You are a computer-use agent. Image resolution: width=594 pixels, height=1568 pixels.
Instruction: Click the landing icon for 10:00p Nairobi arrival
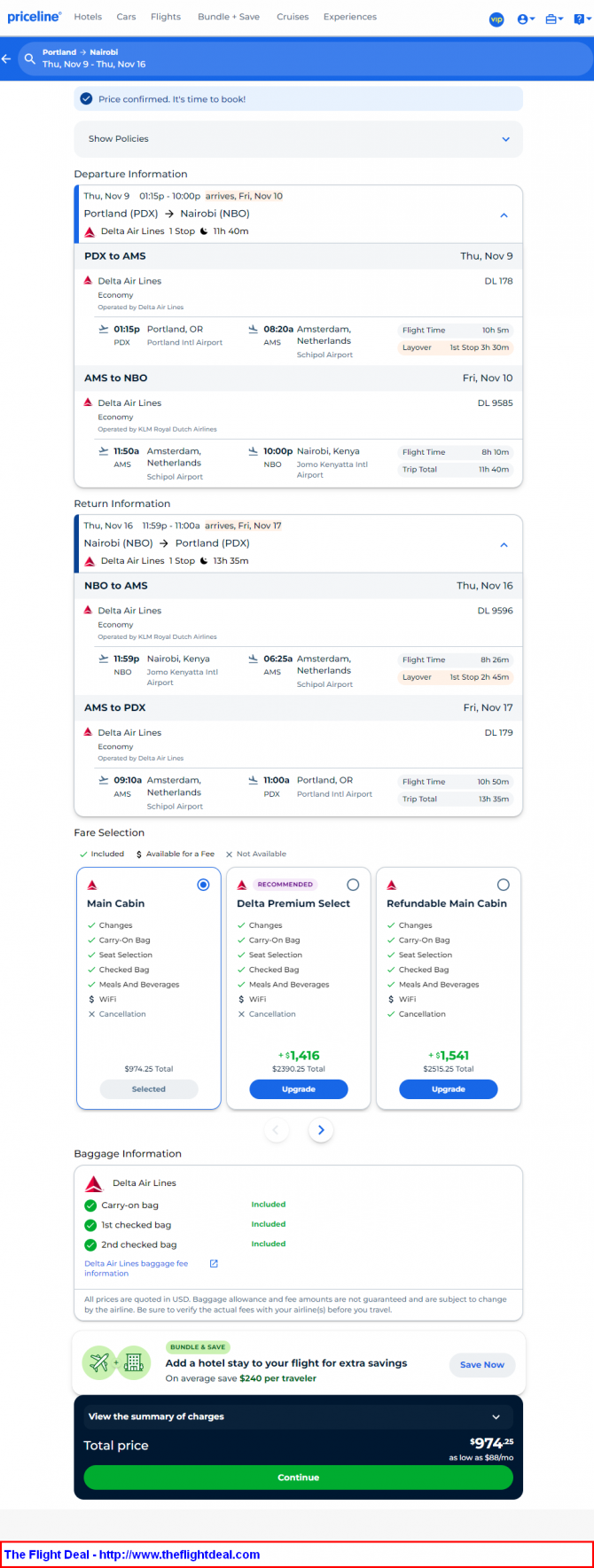pyautogui.click(x=254, y=451)
